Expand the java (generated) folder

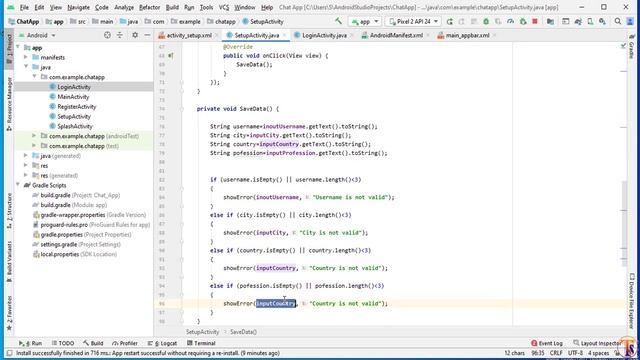pos(26,156)
